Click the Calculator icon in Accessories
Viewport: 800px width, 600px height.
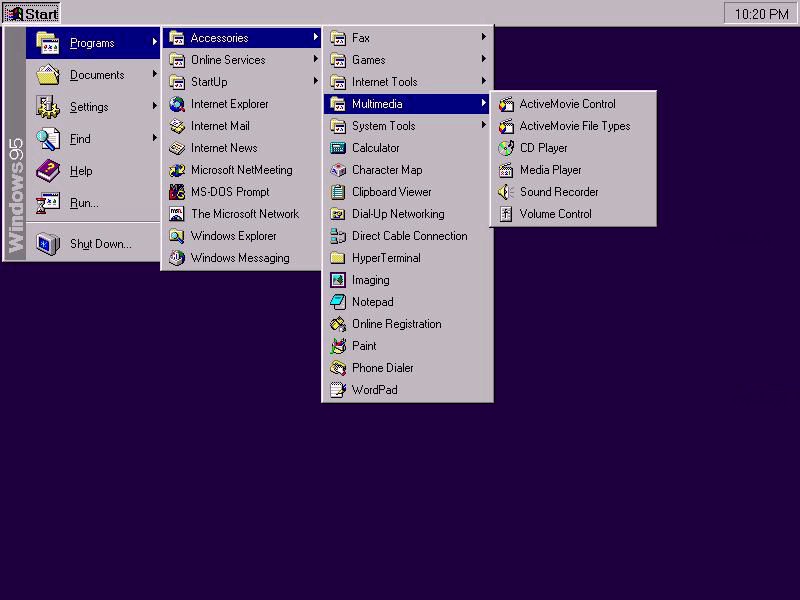click(338, 148)
